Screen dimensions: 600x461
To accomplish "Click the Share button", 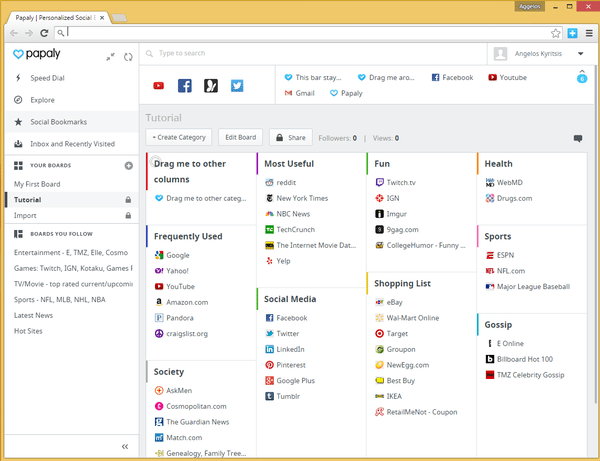I will [x=291, y=137].
